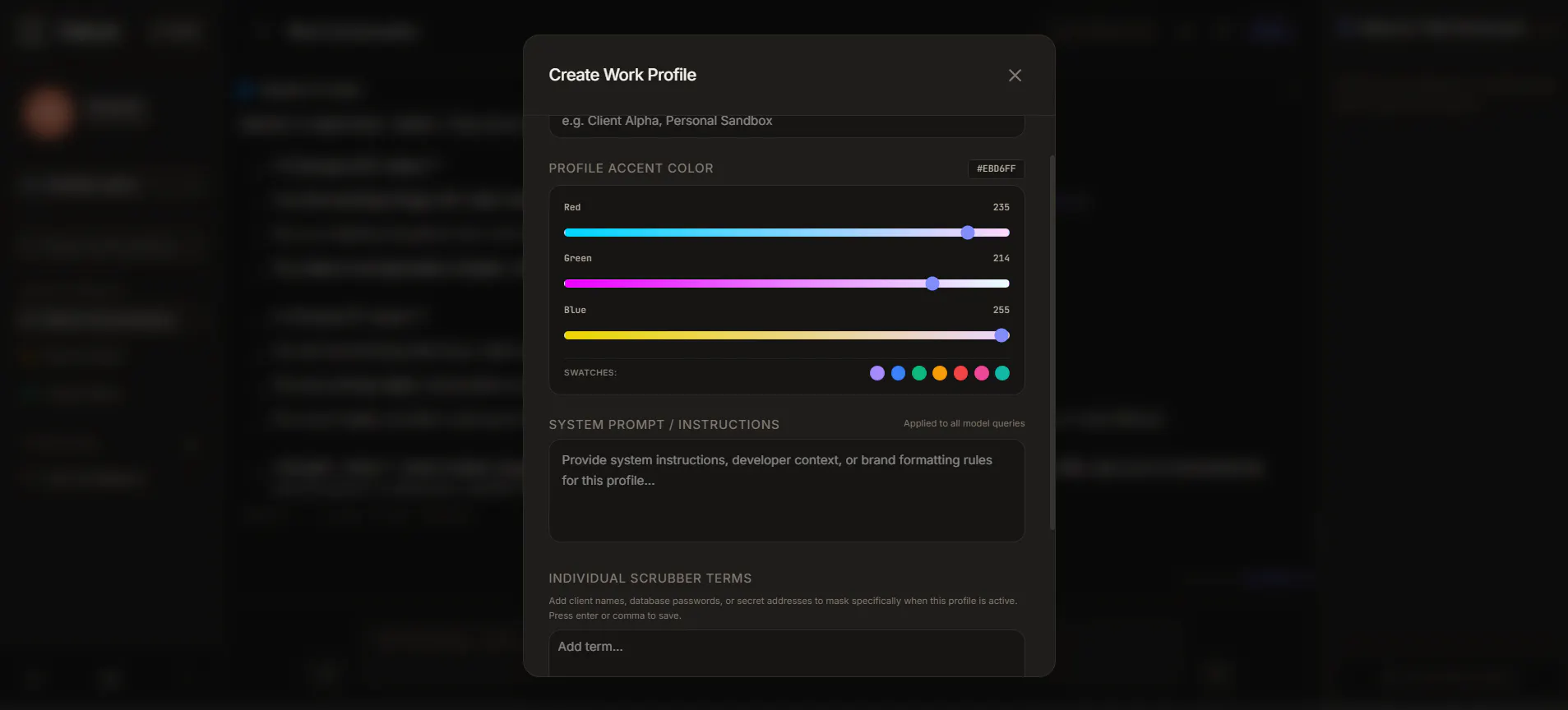Click the Green channel slider track
Viewport: 1568px width, 710px height.
coord(786,284)
